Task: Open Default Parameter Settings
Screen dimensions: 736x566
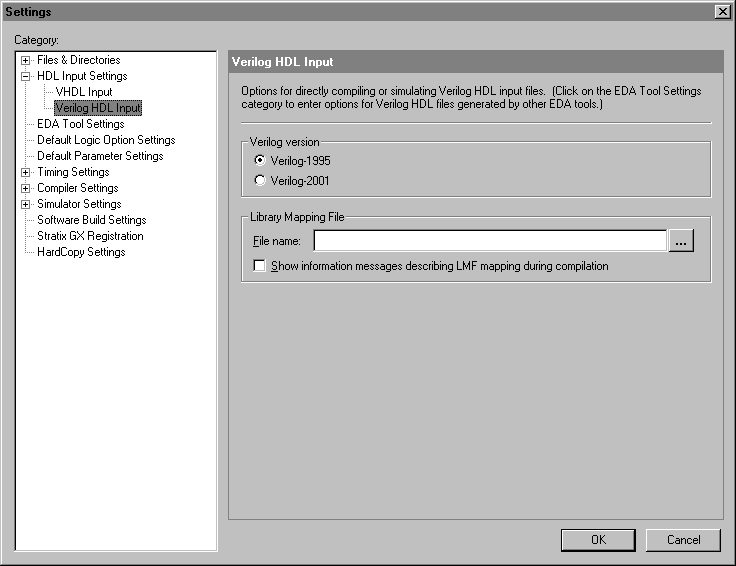Action: 100,156
